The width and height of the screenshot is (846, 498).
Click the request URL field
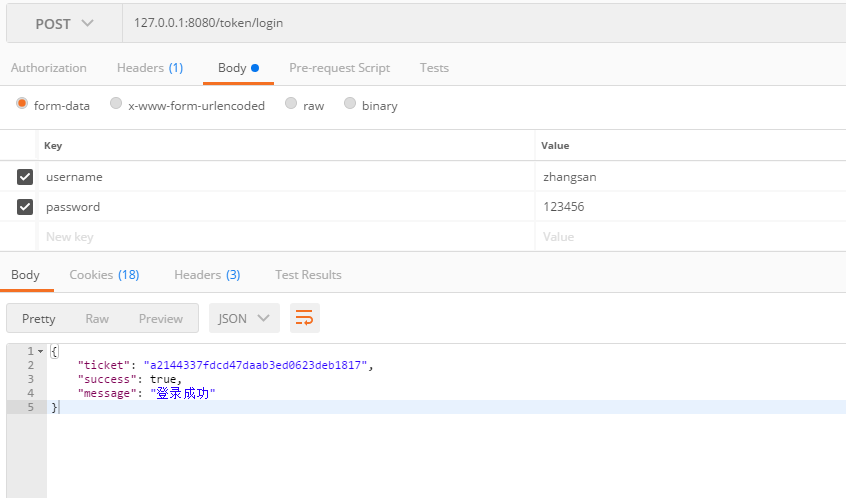click(484, 23)
